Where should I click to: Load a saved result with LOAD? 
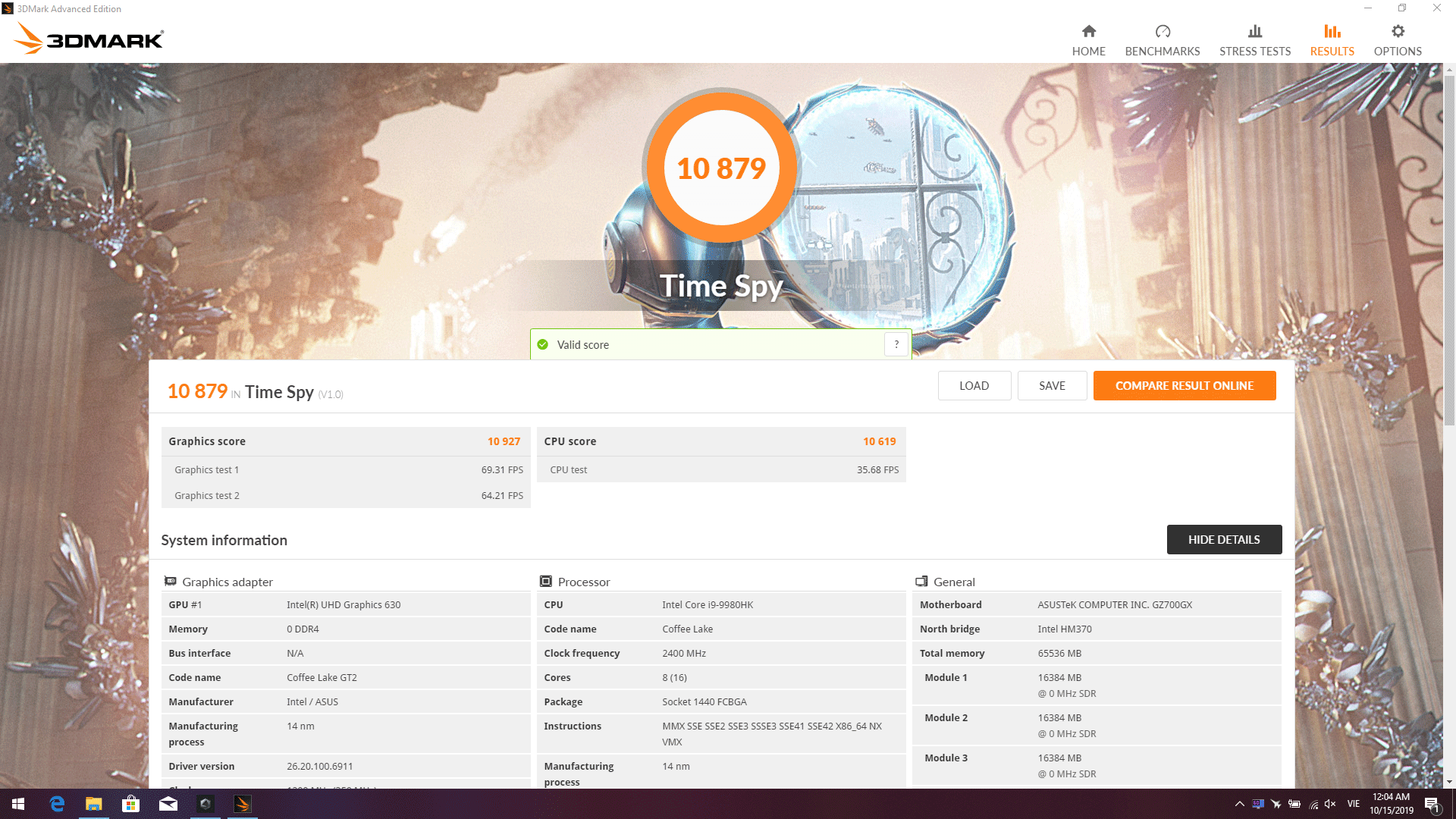(x=974, y=385)
